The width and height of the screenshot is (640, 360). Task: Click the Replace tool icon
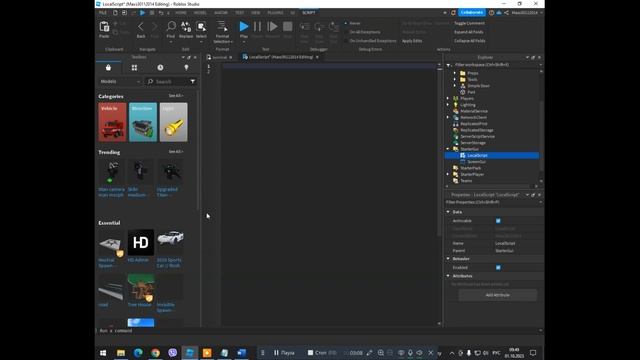point(186,27)
